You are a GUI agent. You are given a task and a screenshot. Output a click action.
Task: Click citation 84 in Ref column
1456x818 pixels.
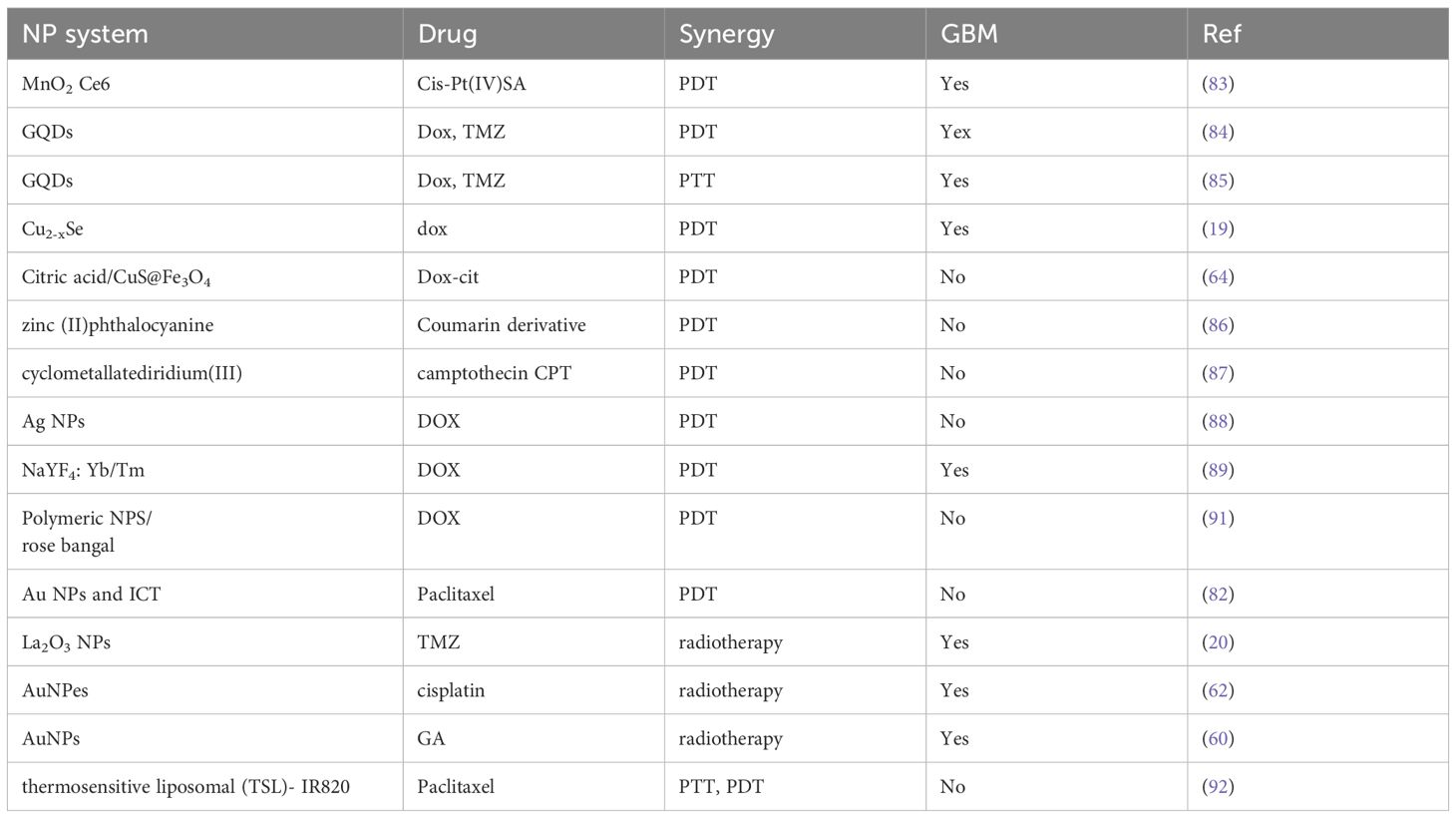[x=1218, y=132]
